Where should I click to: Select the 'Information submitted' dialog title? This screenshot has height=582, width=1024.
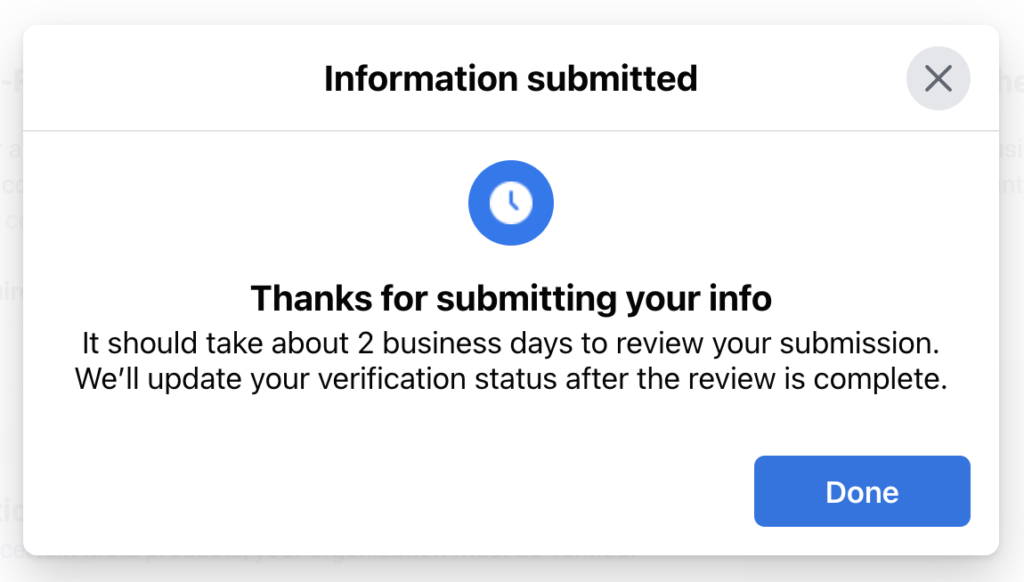[x=511, y=78]
